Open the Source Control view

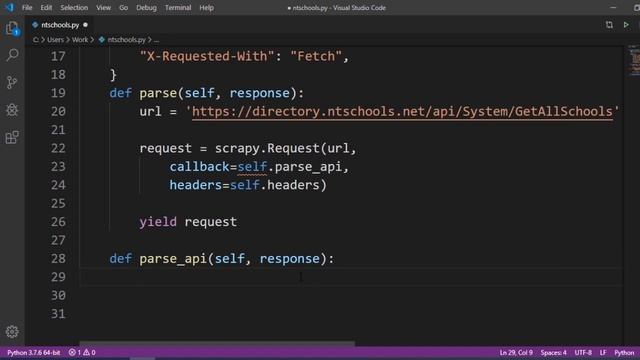12,82
